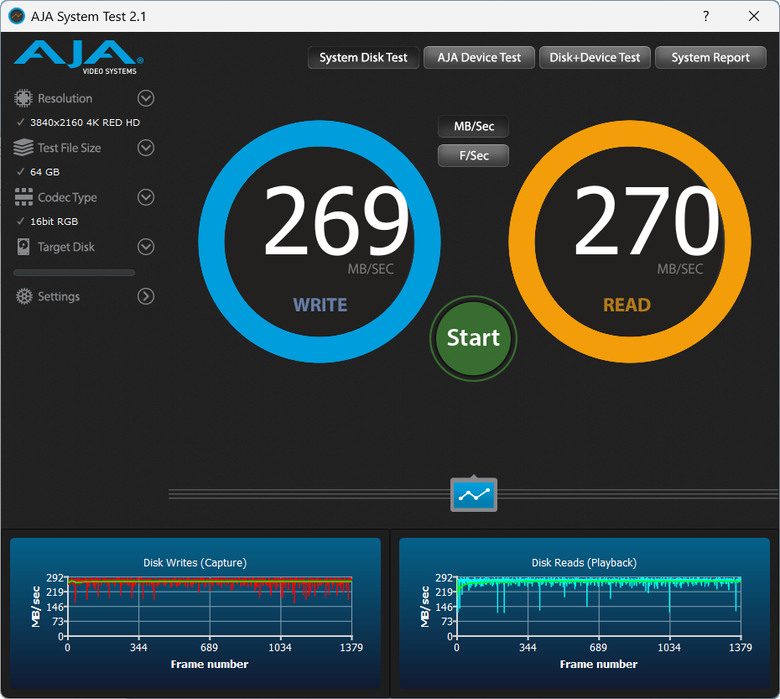Click the AJA System Test title bar icon
The image size is (780, 699).
(x=16, y=16)
